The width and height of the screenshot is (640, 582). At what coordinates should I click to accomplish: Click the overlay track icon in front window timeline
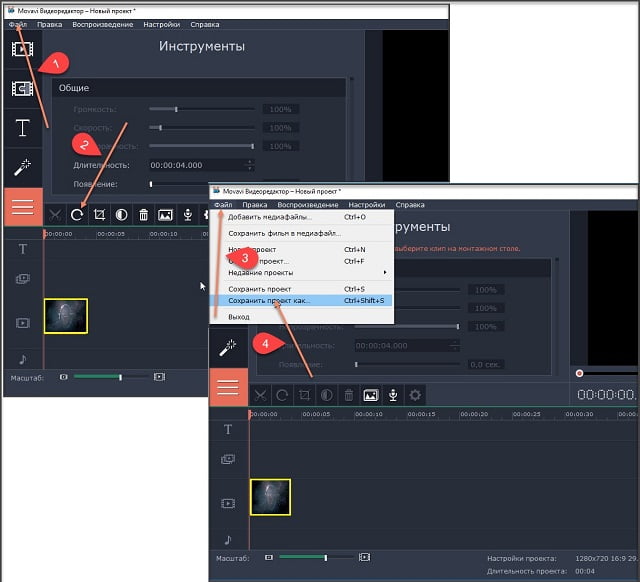coord(228,460)
